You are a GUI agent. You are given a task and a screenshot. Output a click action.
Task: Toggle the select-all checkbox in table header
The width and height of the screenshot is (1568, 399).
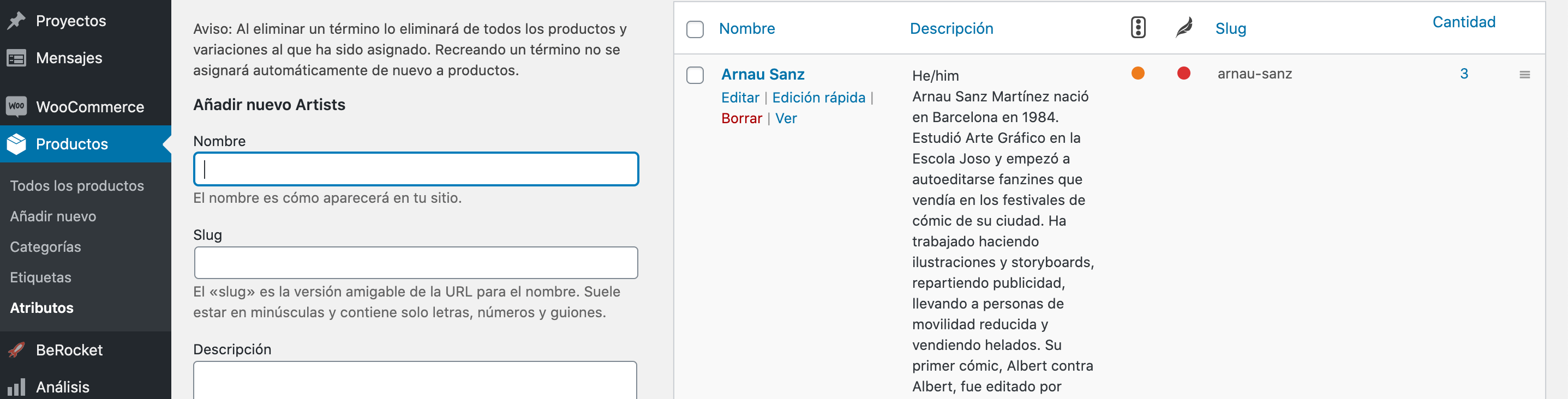(x=695, y=29)
